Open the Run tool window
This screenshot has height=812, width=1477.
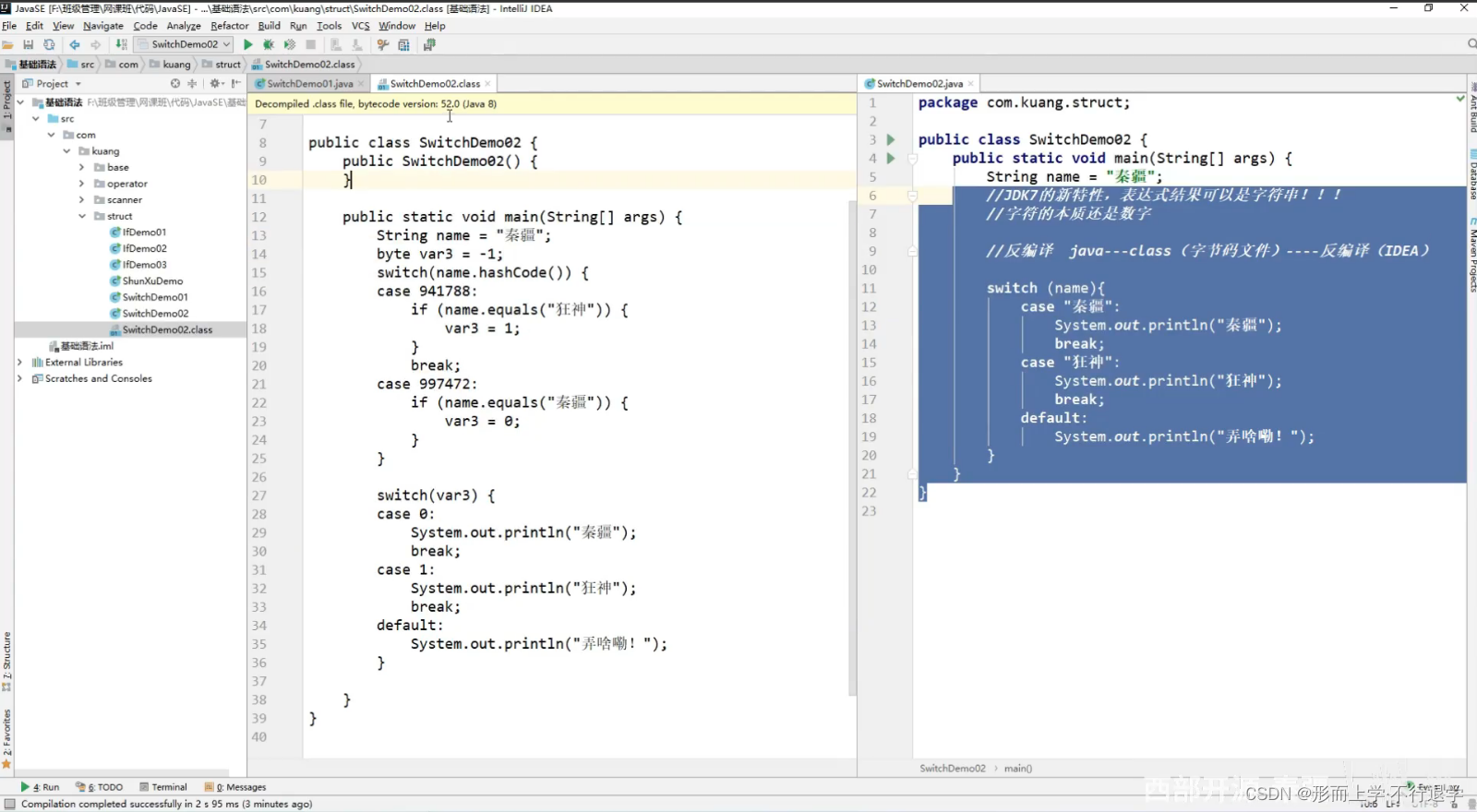(40, 787)
